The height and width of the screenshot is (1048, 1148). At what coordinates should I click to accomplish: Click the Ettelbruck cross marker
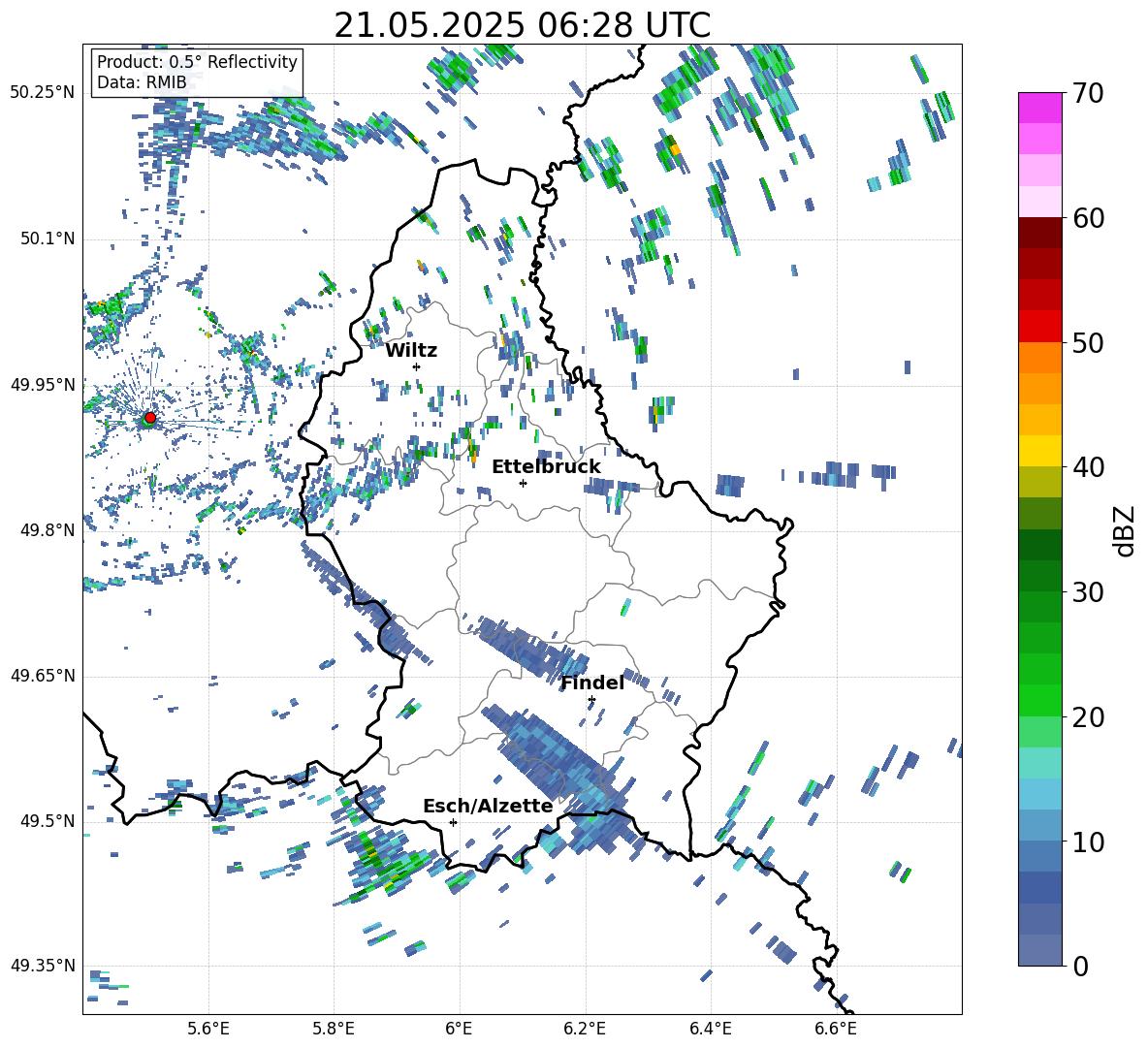click(x=523, y=483)
